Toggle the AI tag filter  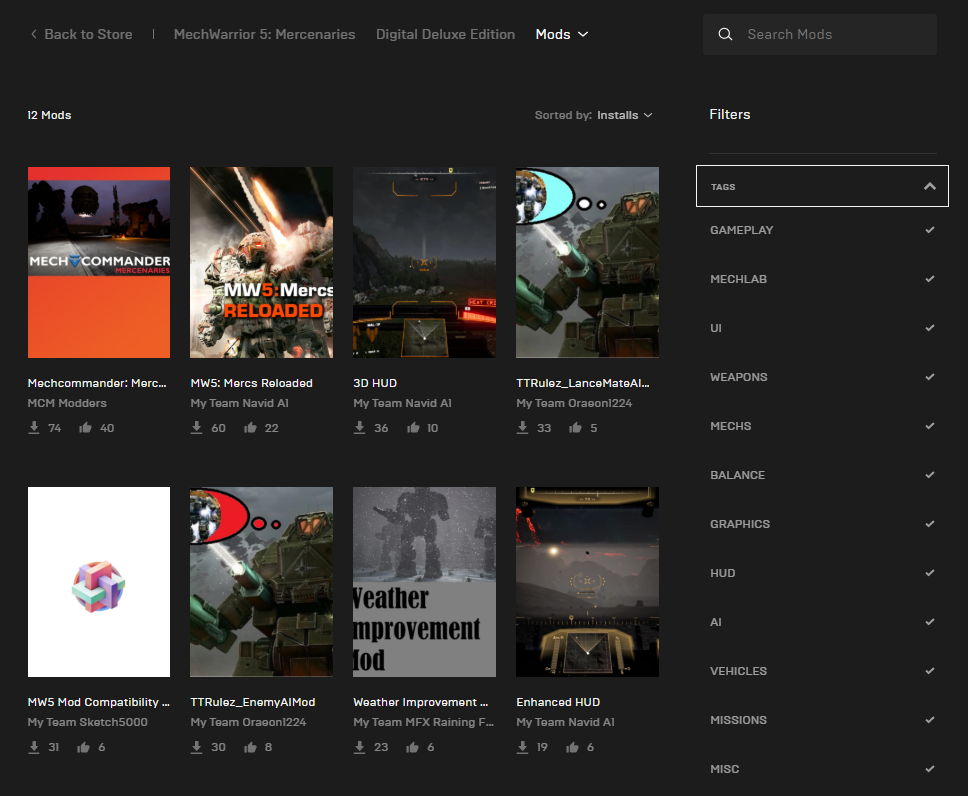point(822,622)
